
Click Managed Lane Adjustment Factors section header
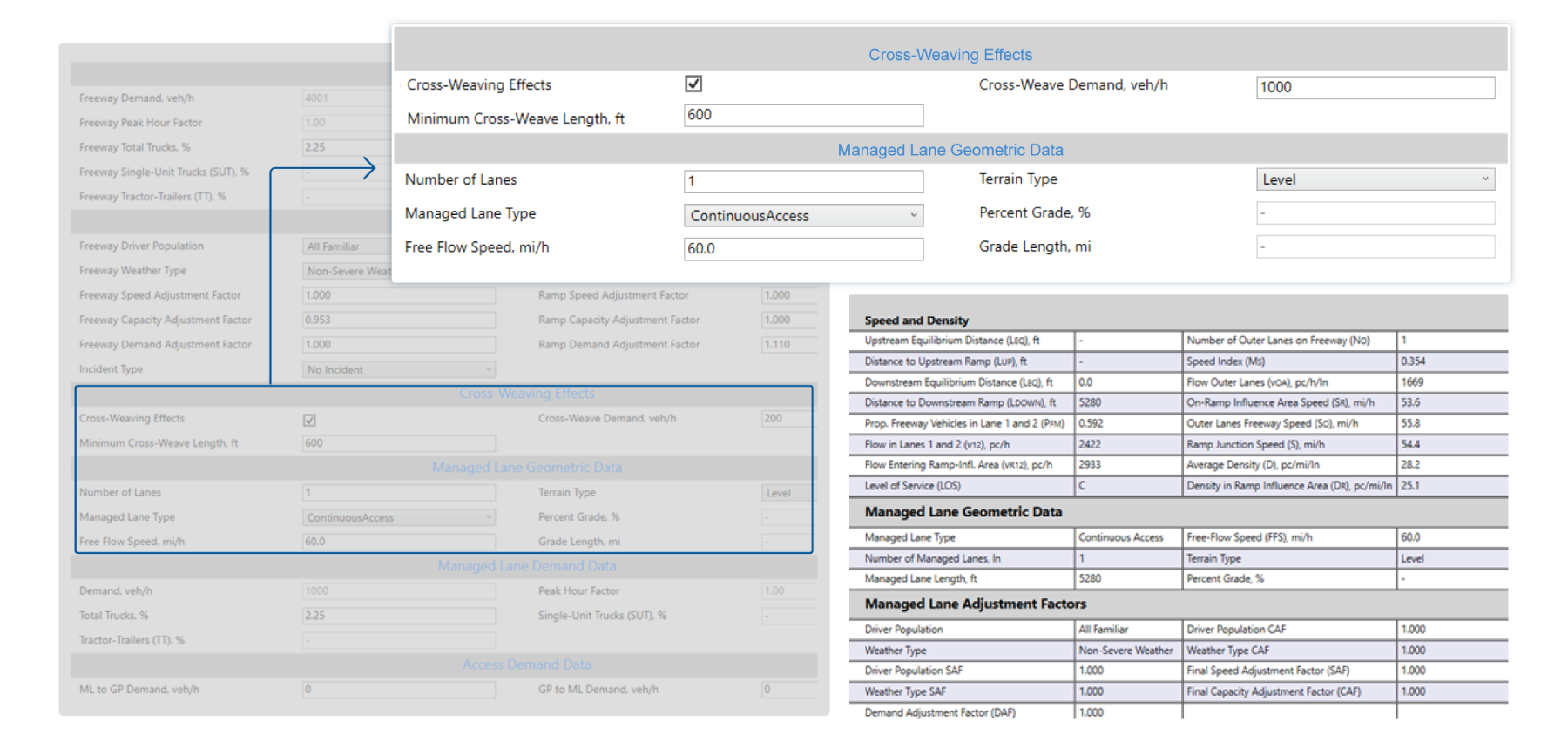click(x=976, y=604)
